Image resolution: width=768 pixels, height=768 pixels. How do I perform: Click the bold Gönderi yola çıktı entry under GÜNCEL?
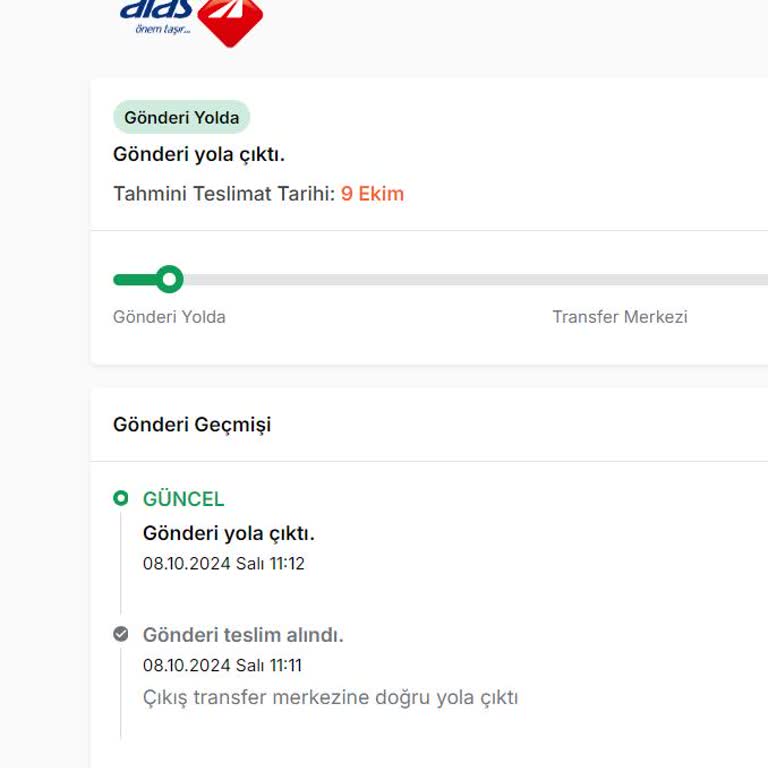(229, 533)
